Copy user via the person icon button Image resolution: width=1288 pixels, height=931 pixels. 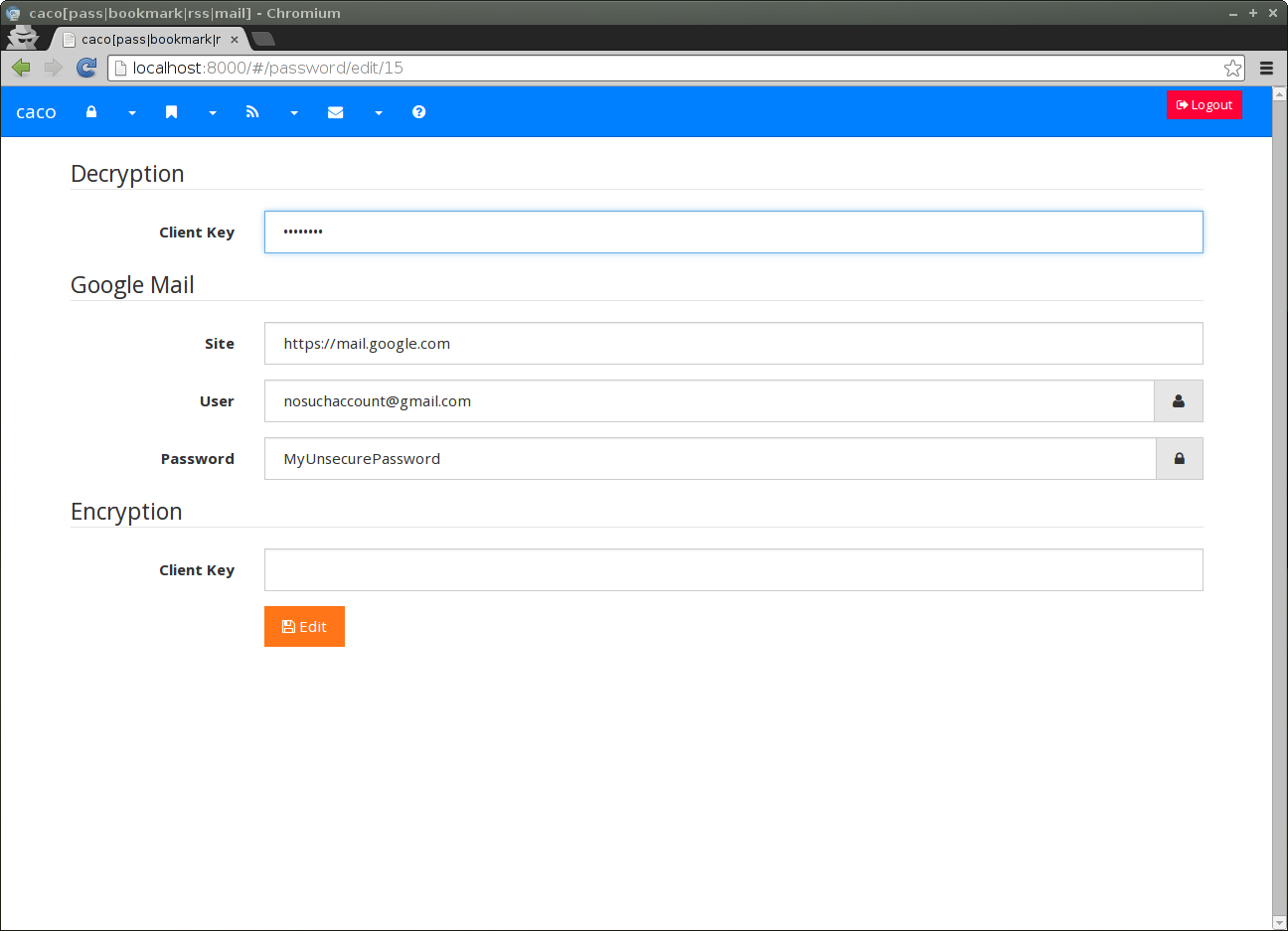click(x=1179, y=400)
